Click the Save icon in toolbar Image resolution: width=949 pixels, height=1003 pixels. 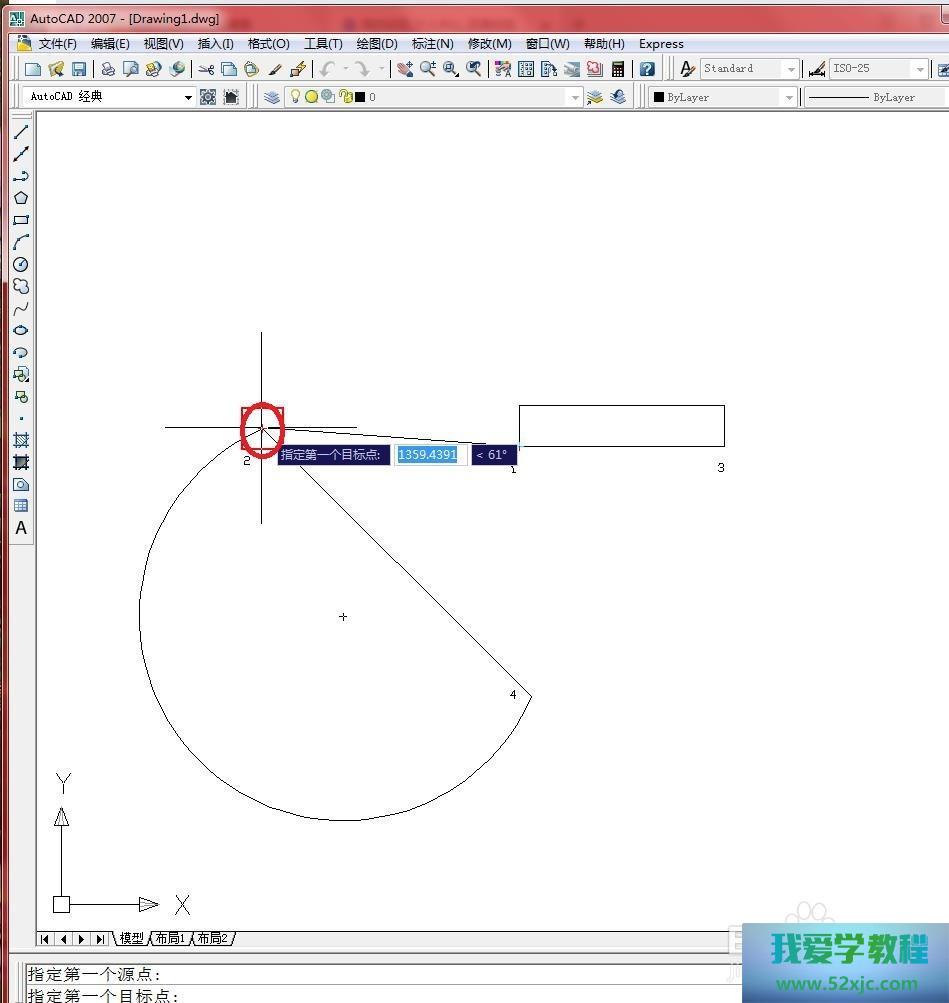tap(79, 69)
